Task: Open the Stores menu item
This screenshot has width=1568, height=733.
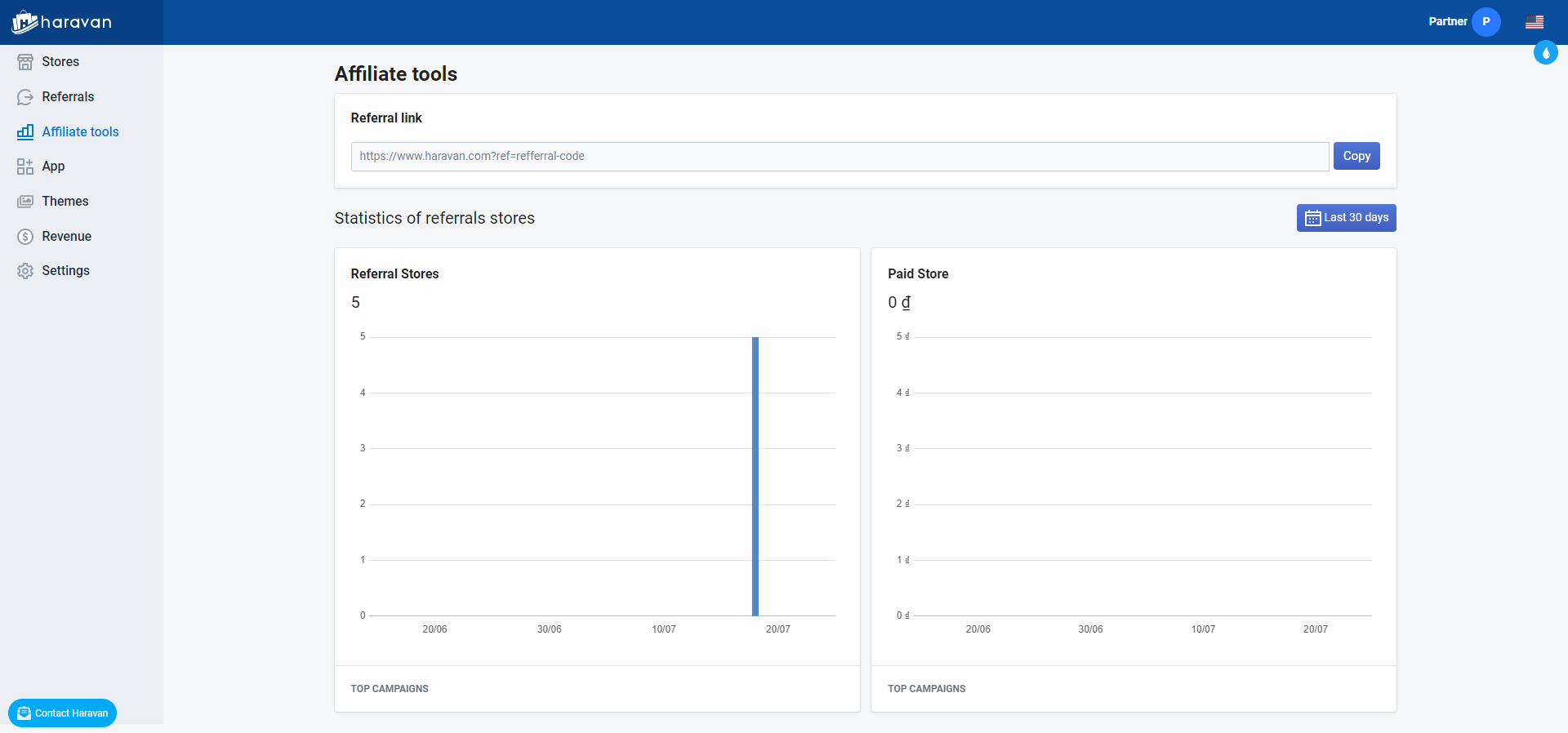Action: tap(60, 62)
